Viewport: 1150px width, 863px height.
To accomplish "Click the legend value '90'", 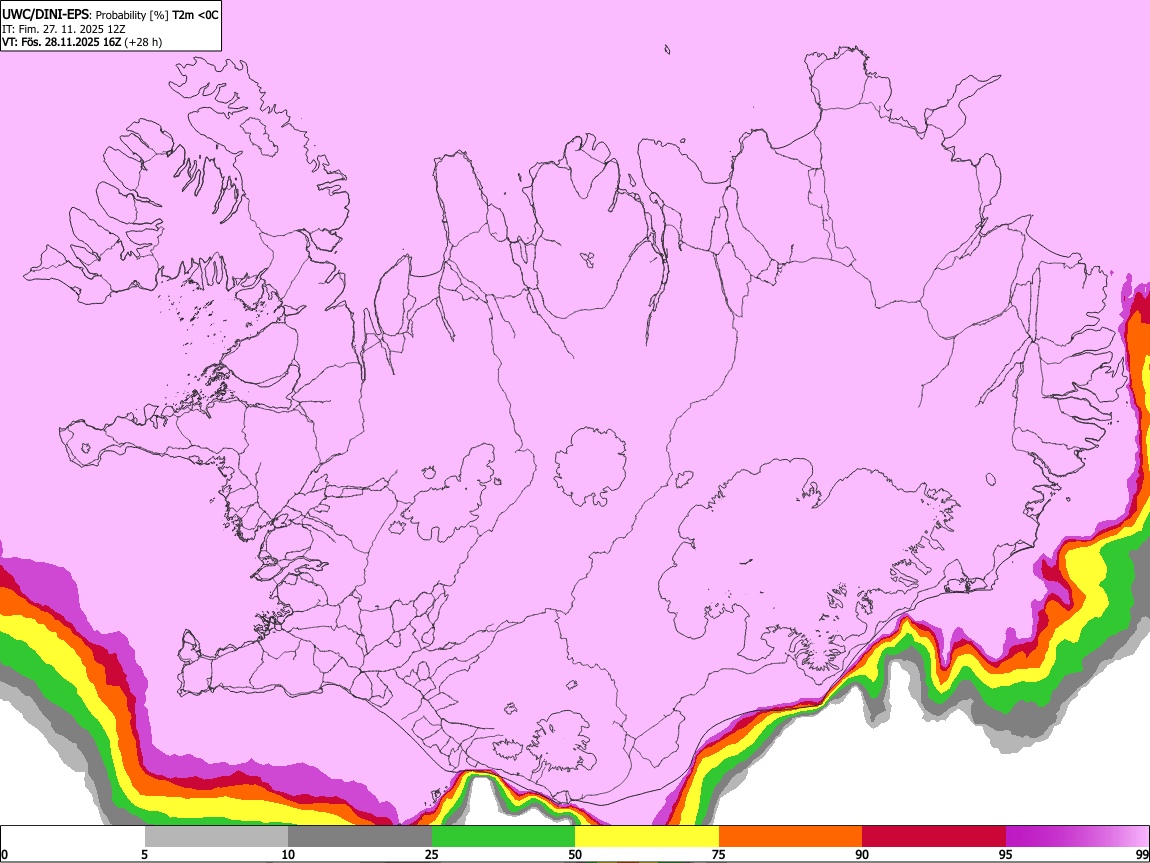I will [862, 854].
